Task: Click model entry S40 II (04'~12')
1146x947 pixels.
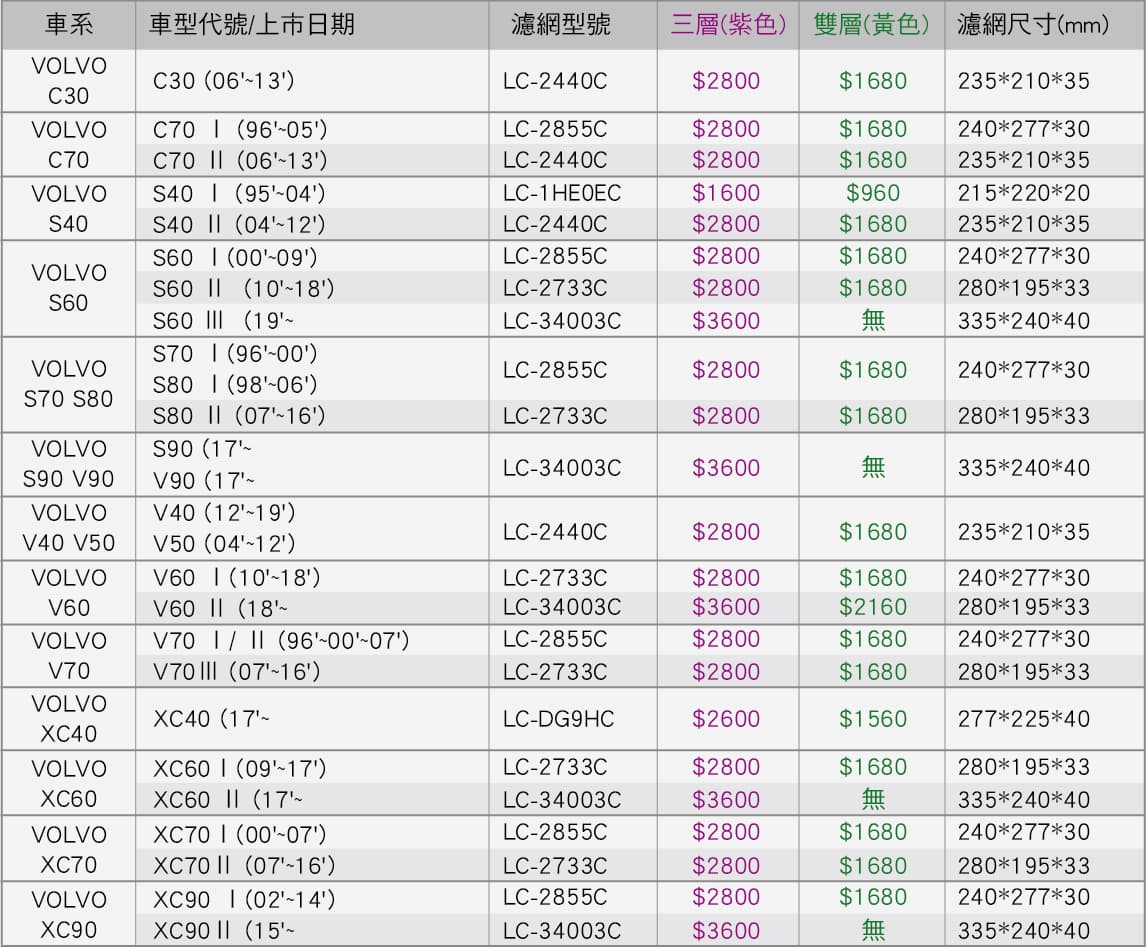Action: point(239,224)
